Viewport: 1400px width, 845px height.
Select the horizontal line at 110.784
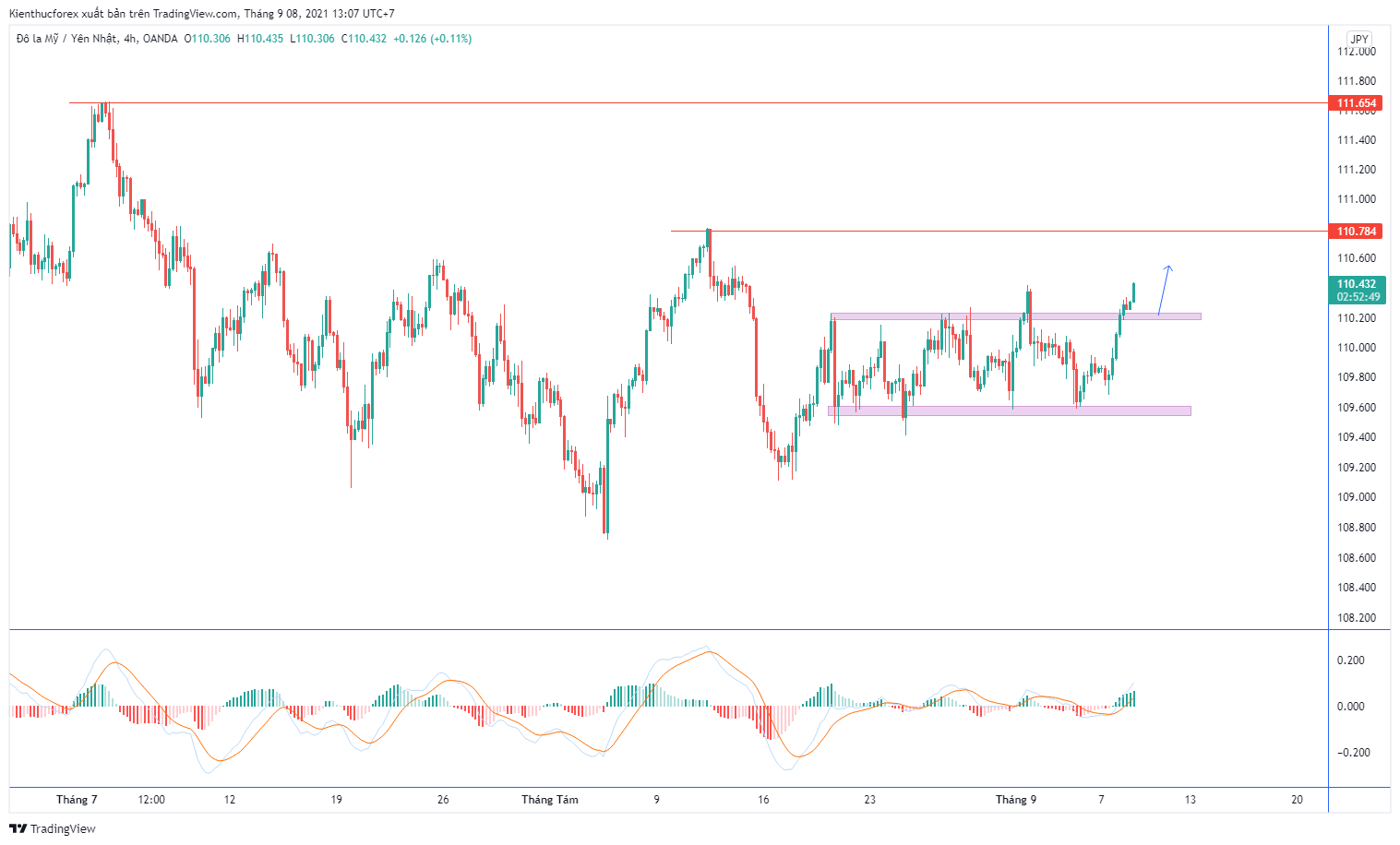pyautogui.click(x=999, y=231)
